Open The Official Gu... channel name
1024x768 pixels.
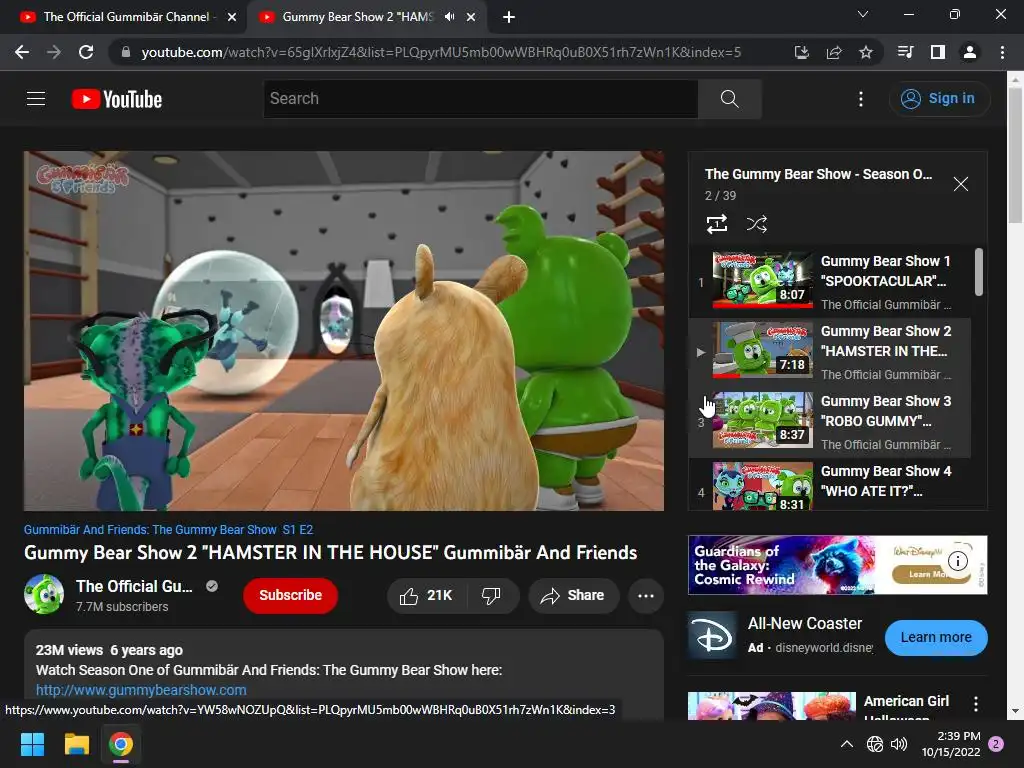point(134,586)
